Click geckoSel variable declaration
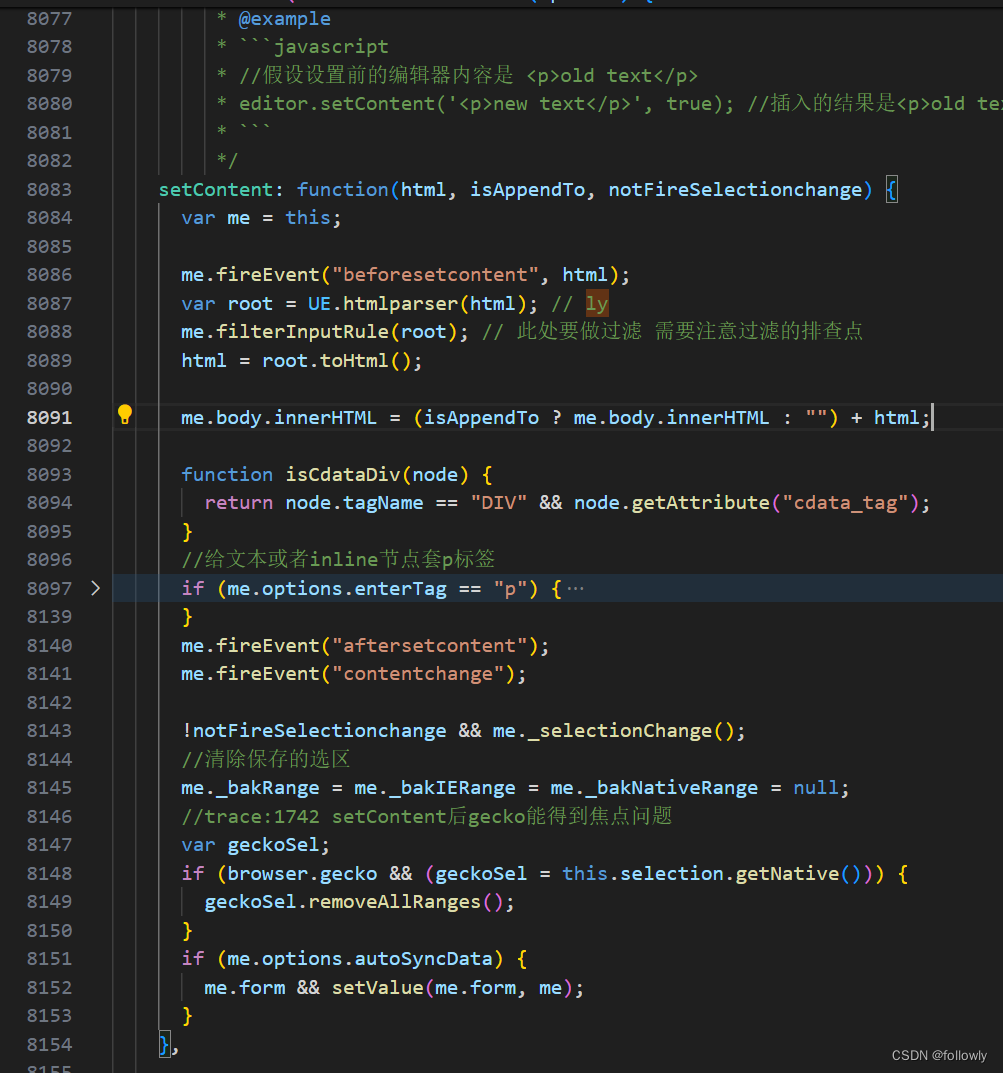Screen dimensions: 1003x1073 273,845
